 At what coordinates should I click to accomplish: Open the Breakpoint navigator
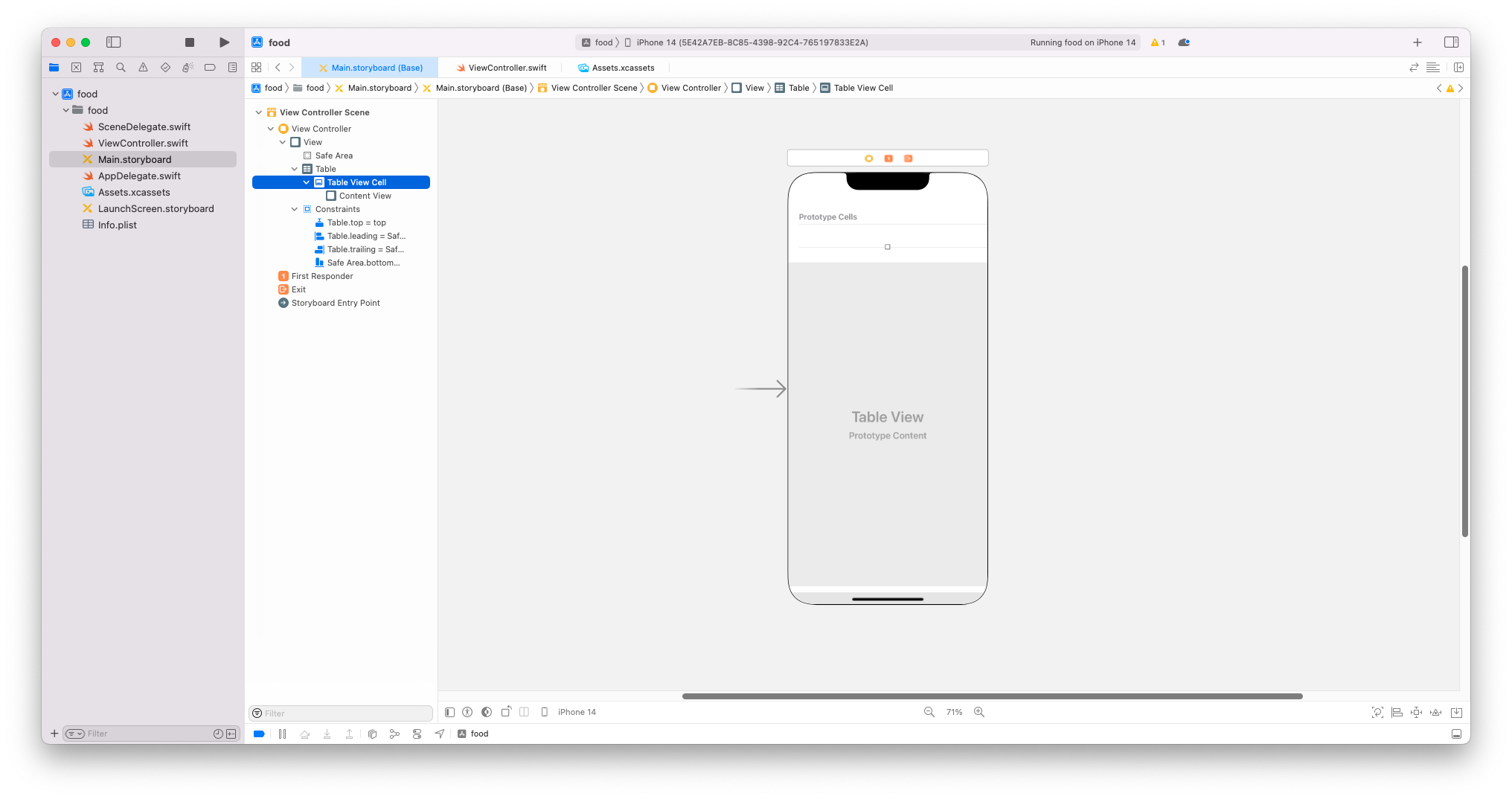(x=210, y=68)
